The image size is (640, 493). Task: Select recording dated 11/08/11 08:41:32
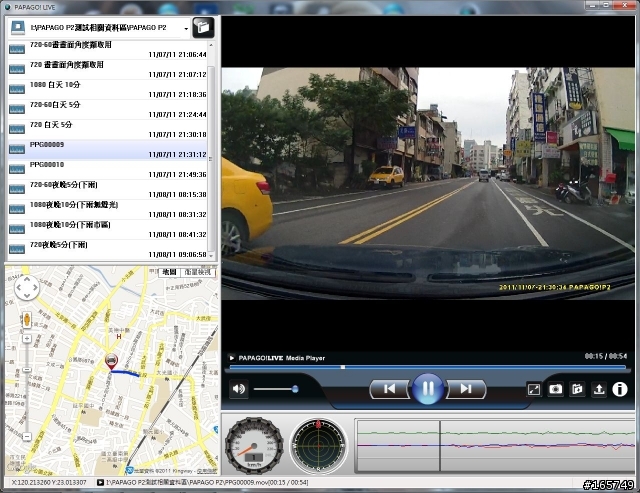point(109,229)
